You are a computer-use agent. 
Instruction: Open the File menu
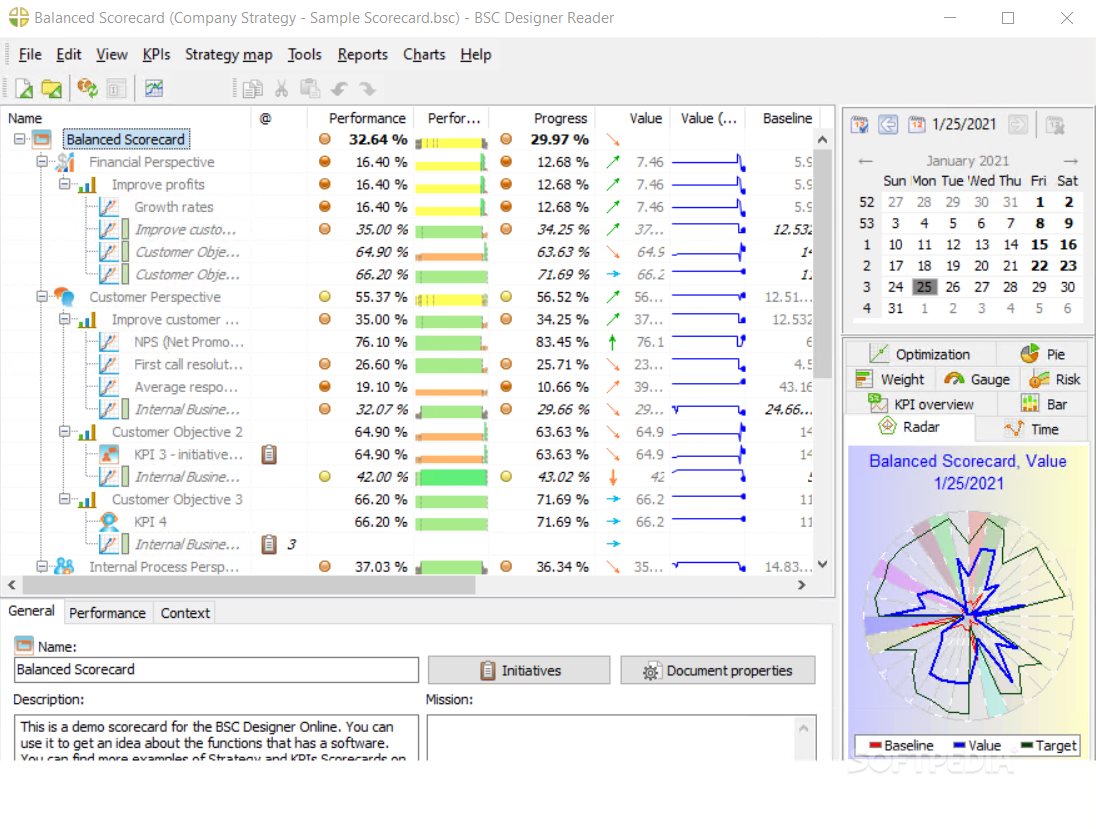tap(30, 55)
